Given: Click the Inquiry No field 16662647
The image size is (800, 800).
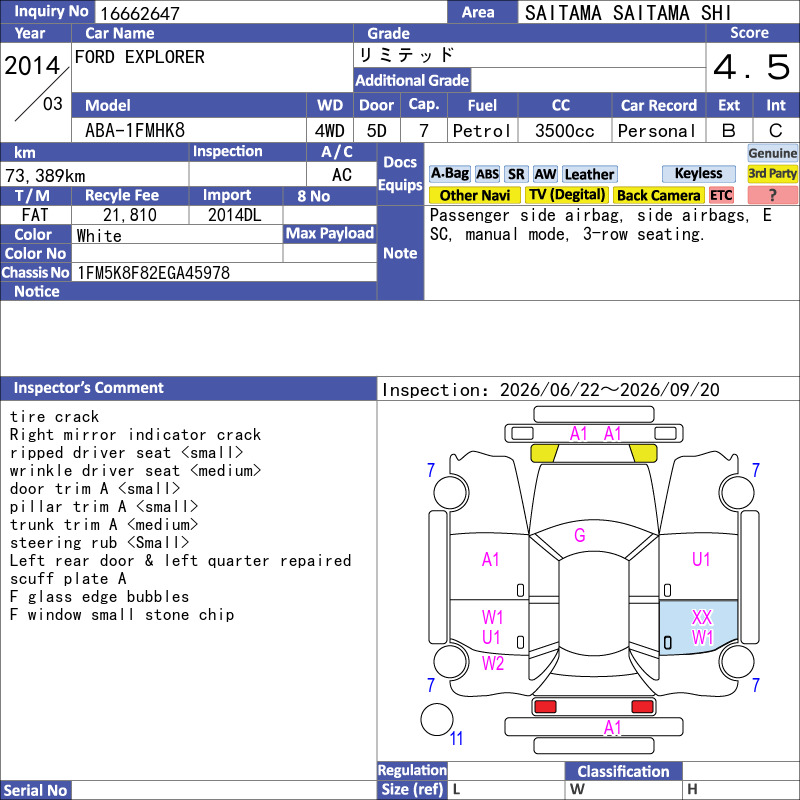Looking at the screenshot, I should pyautogui.click(x=271, y=13).
